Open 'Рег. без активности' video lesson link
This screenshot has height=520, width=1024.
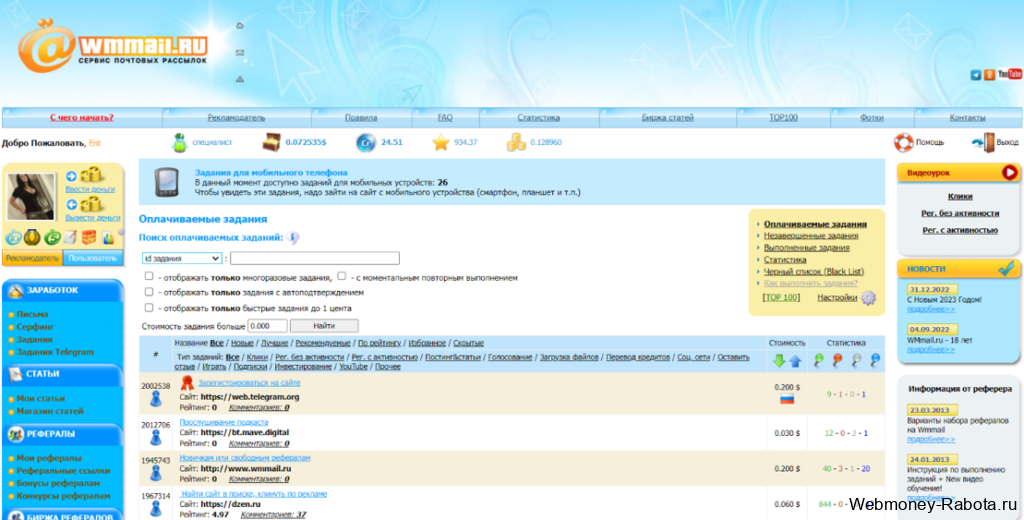(960, 213)
